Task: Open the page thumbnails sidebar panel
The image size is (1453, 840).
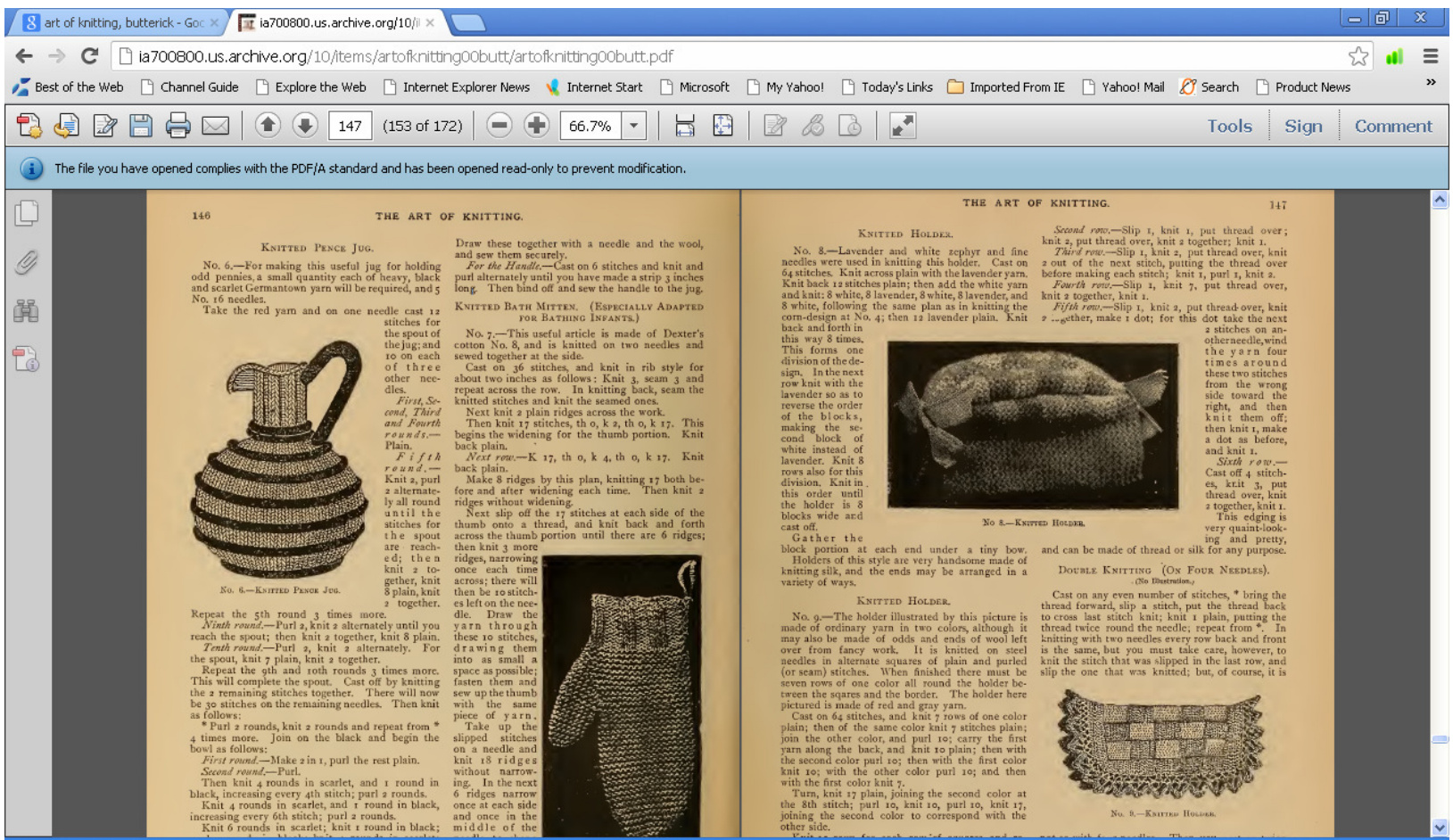Action: 27,212
